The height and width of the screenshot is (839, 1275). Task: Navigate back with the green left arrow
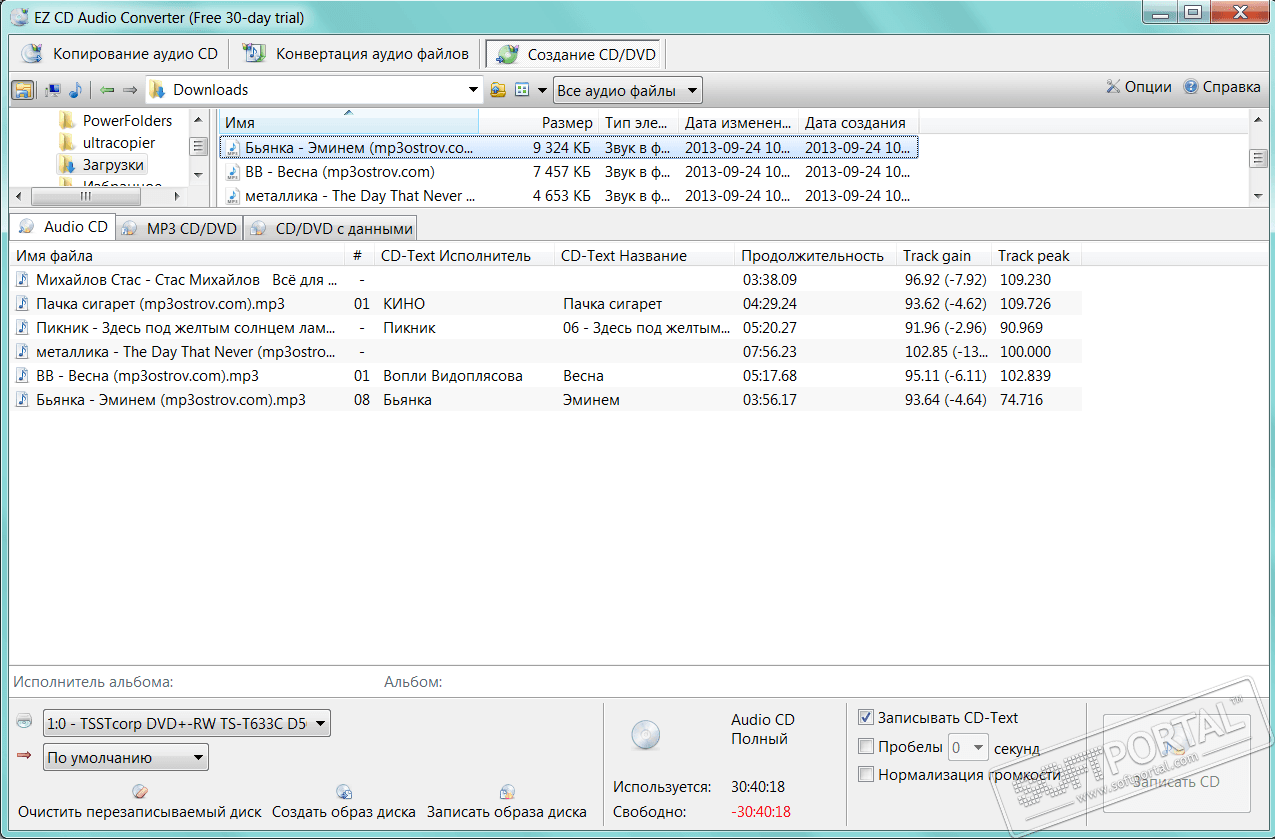(107, 90)
